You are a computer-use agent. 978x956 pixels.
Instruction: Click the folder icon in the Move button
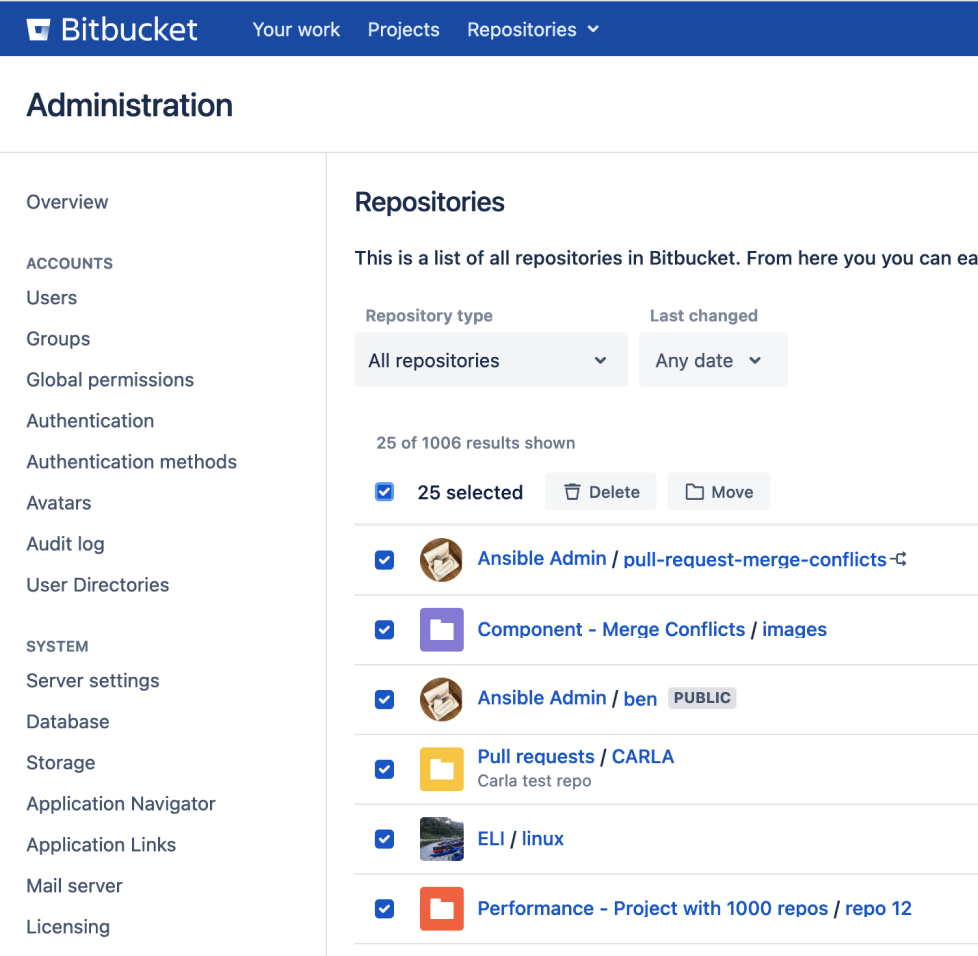tap(694, 492)
